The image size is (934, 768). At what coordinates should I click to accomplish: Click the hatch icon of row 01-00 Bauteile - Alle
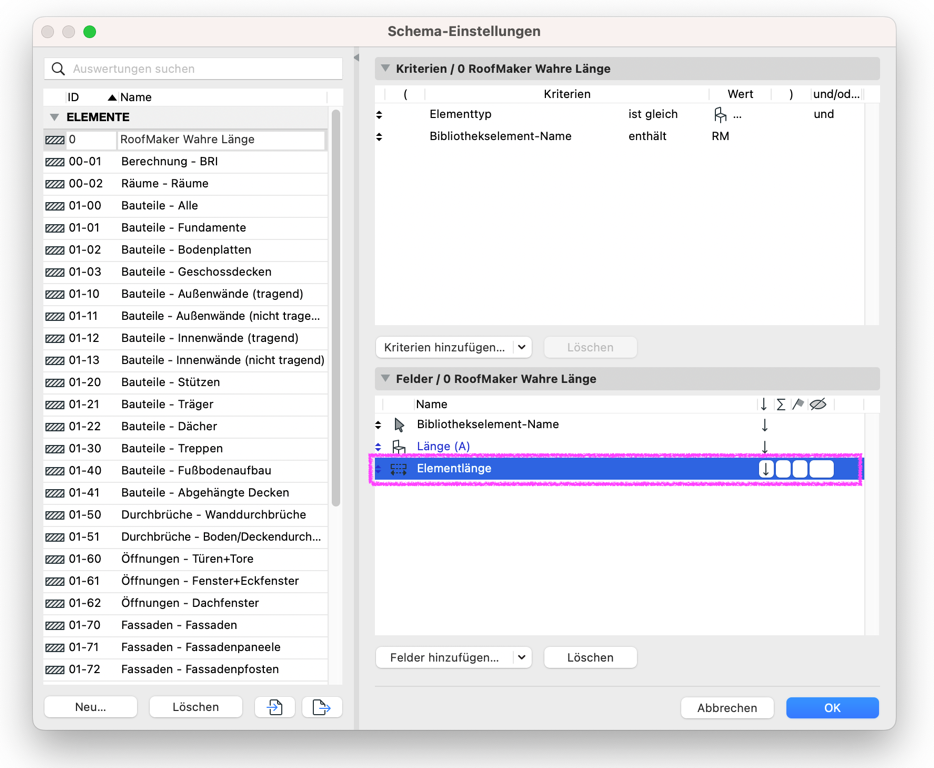(x=55, y=206)
